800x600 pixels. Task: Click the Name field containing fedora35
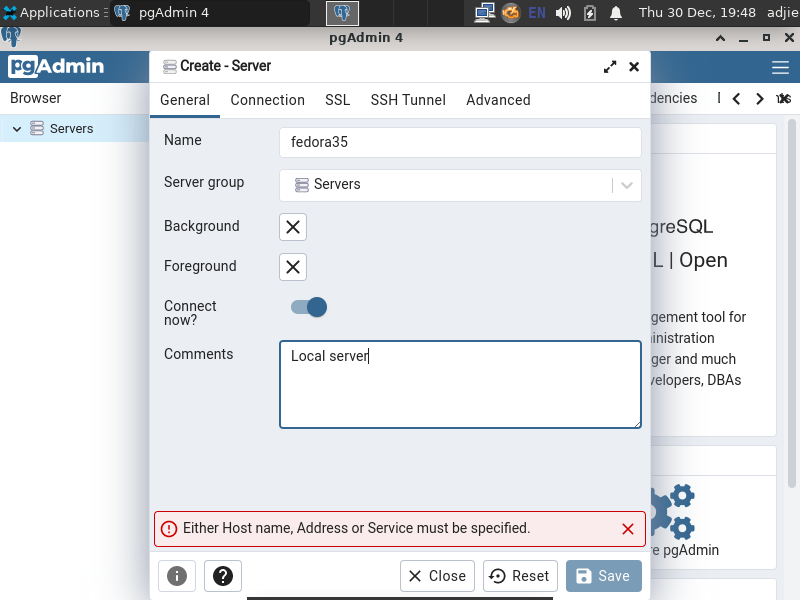(460, 142)
